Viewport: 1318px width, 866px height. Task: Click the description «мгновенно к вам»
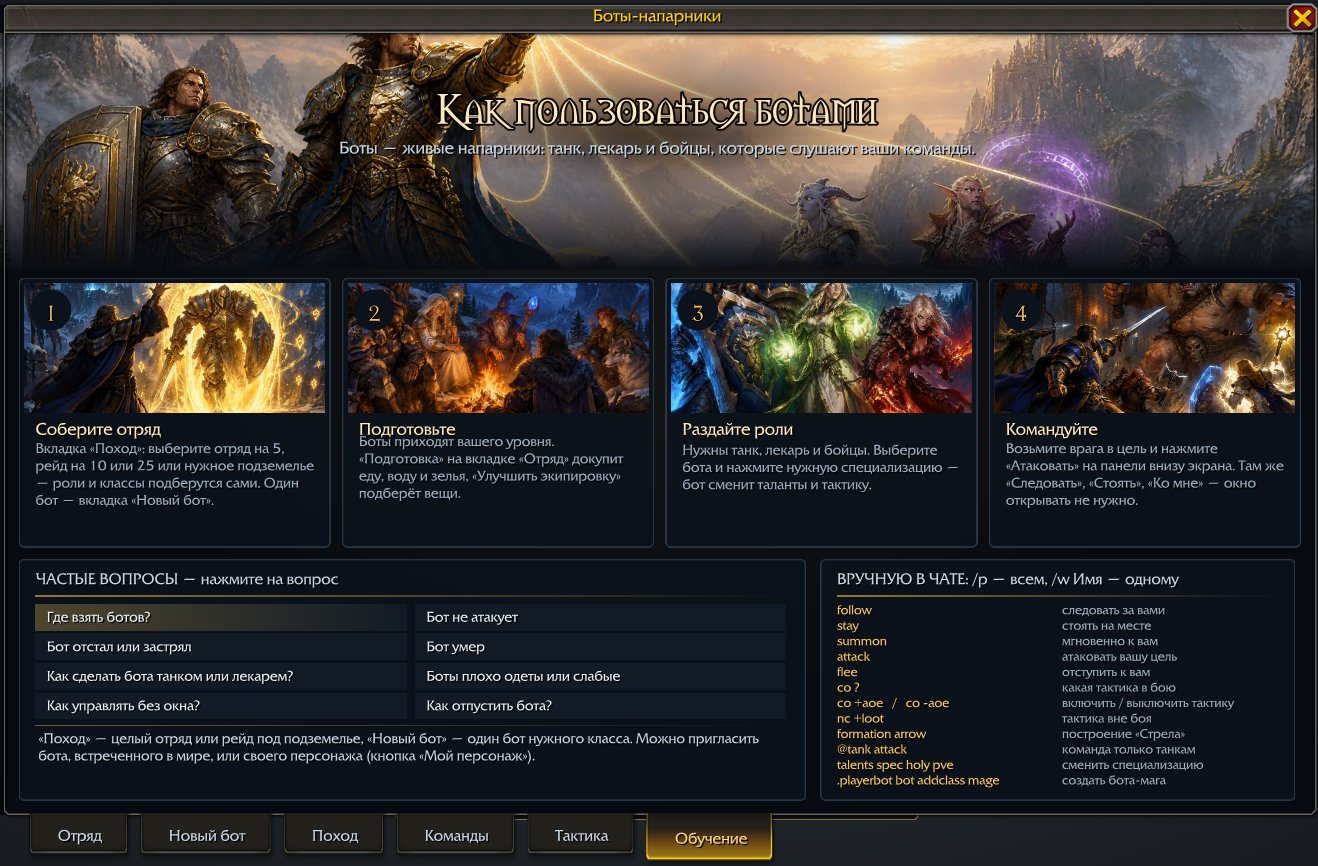point(1109,641)
